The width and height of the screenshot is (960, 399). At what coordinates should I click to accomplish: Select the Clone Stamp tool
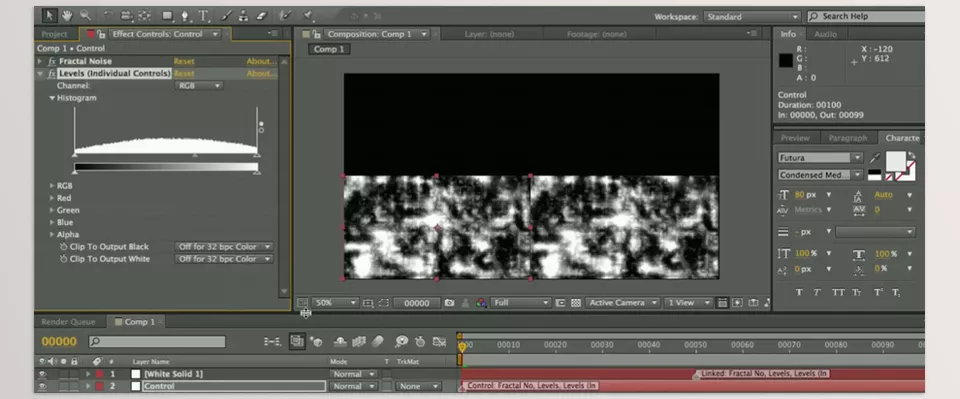[244, 15]
